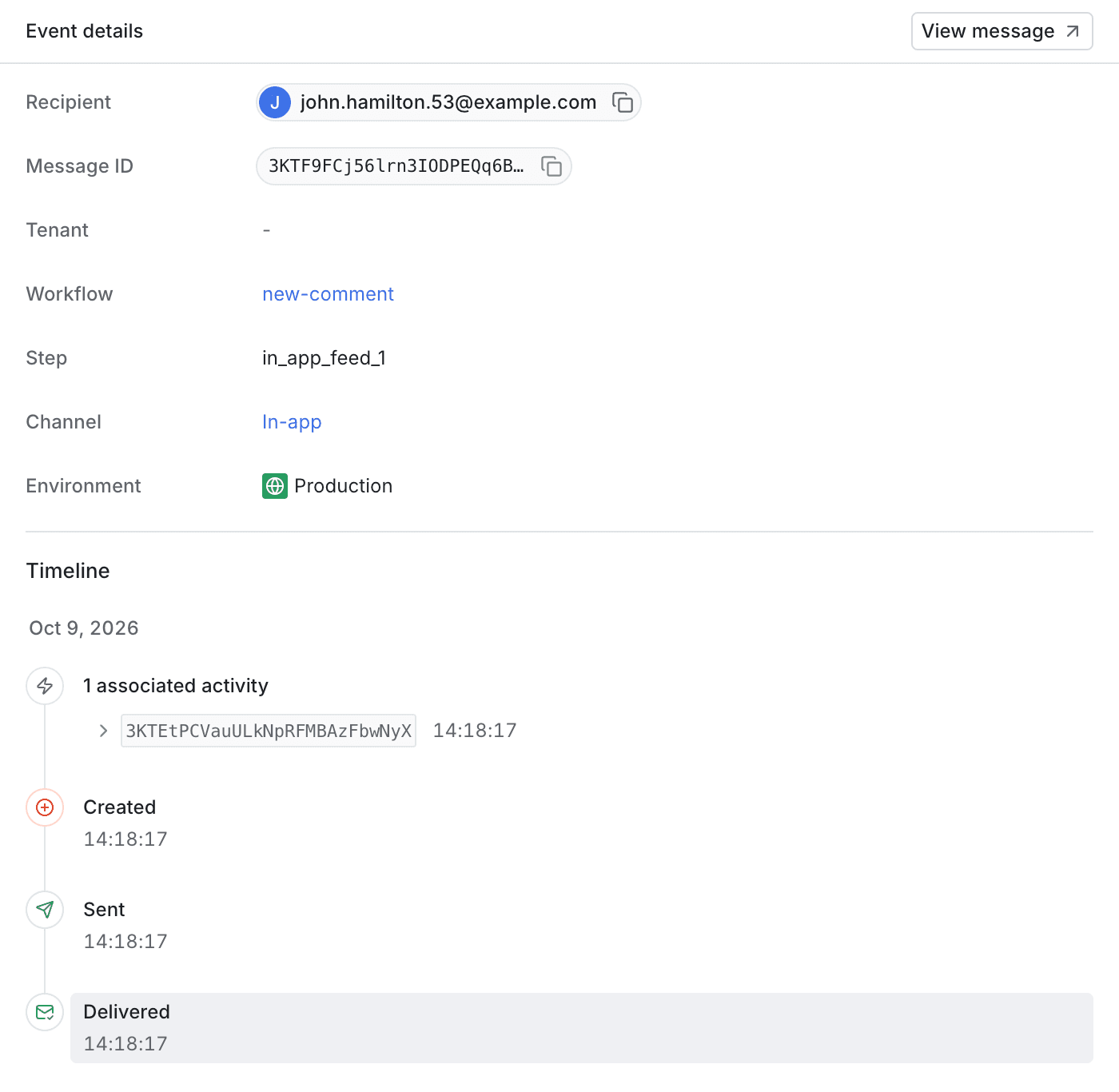Click the green Production globe icon
1119x1092 pixels.
(x=275, y=486)
